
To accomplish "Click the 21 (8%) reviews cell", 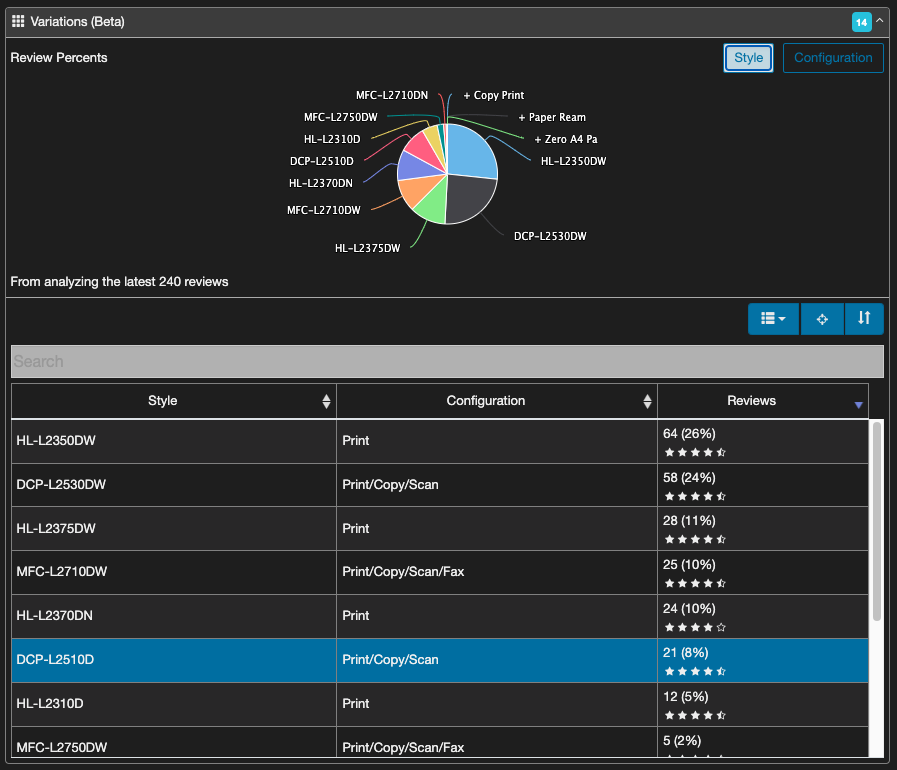I will (763, 661).
